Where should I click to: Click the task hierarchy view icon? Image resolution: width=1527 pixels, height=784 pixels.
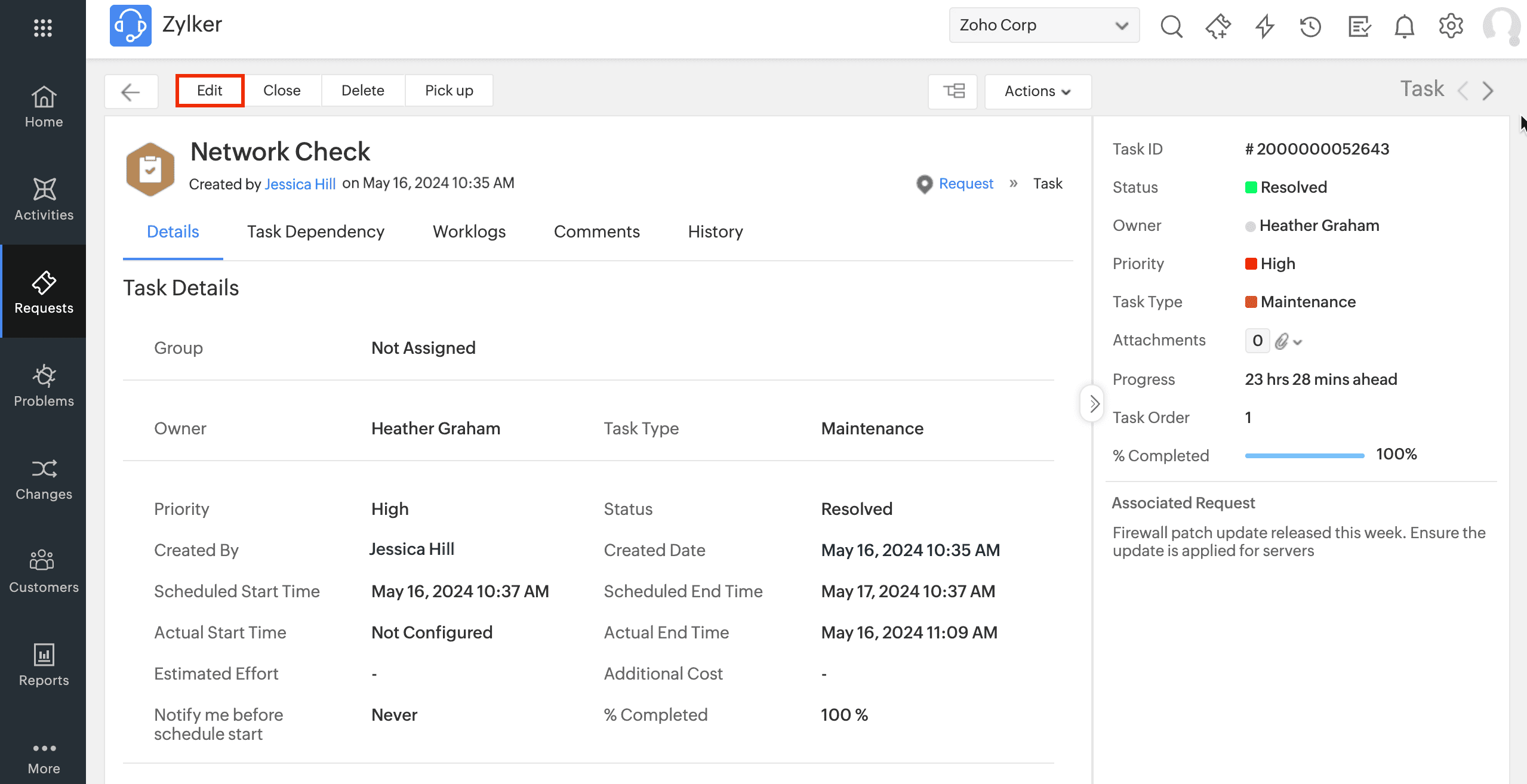(x=953, y=91)
